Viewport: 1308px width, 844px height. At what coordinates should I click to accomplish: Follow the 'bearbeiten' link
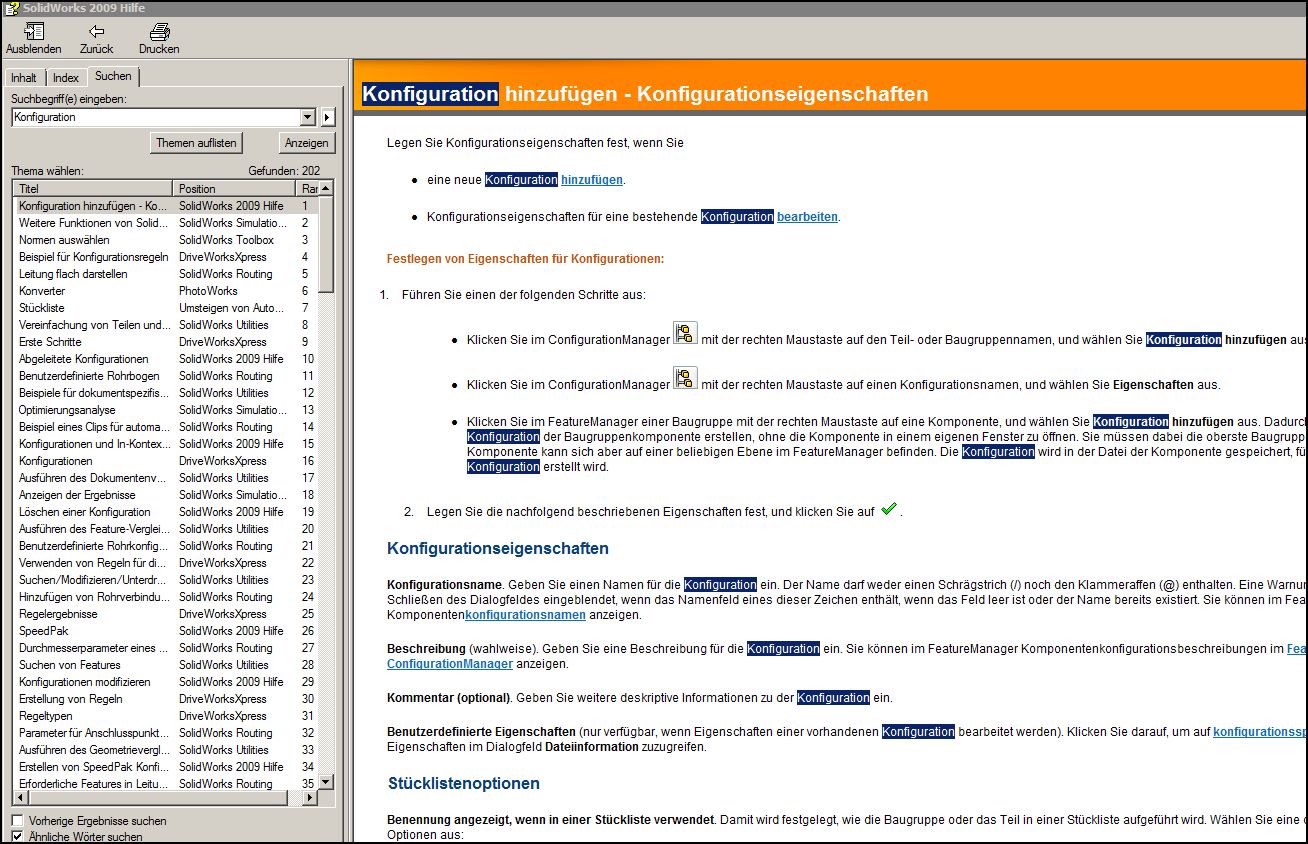[x=807, y=217]
